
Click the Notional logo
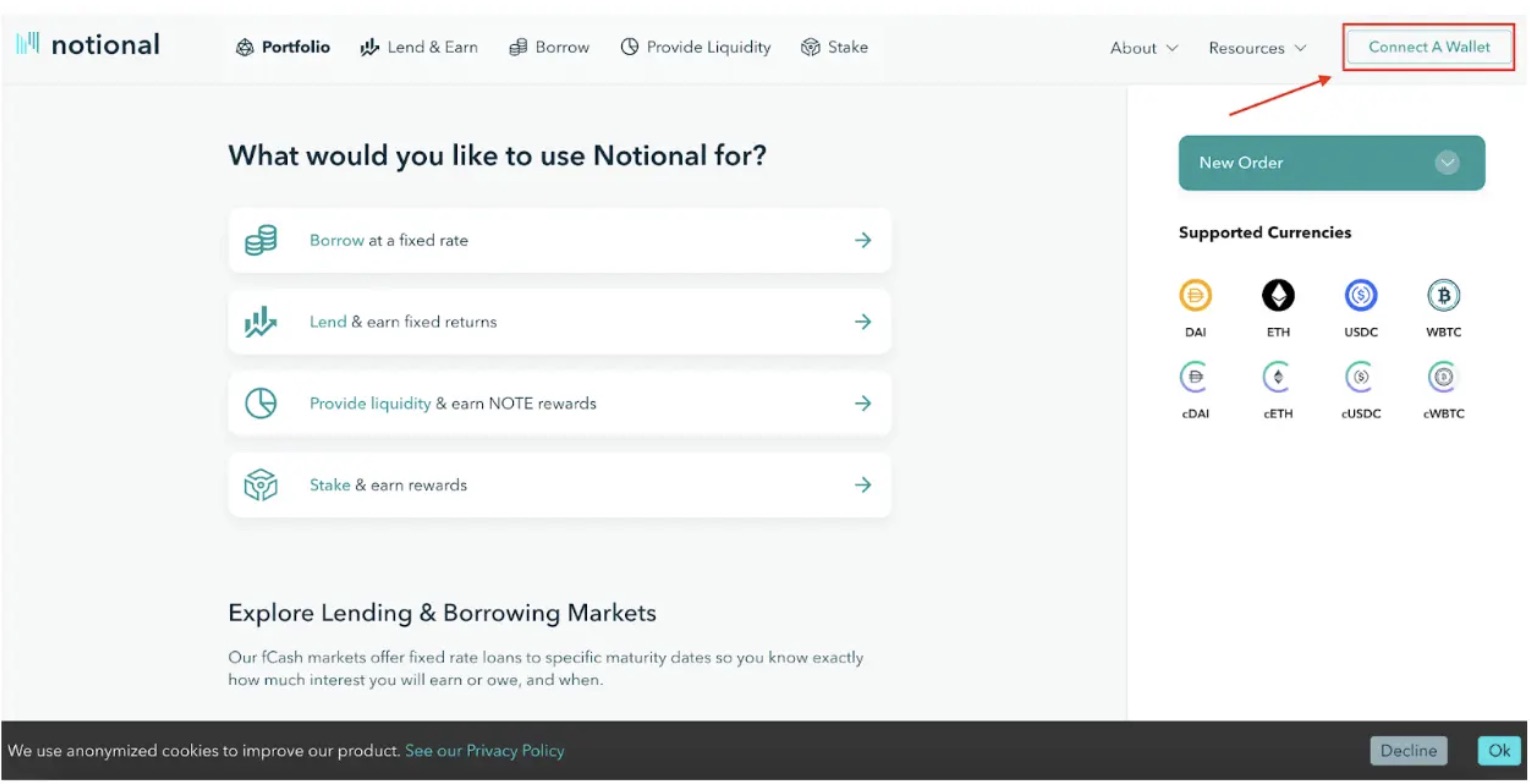click(88, 44)
